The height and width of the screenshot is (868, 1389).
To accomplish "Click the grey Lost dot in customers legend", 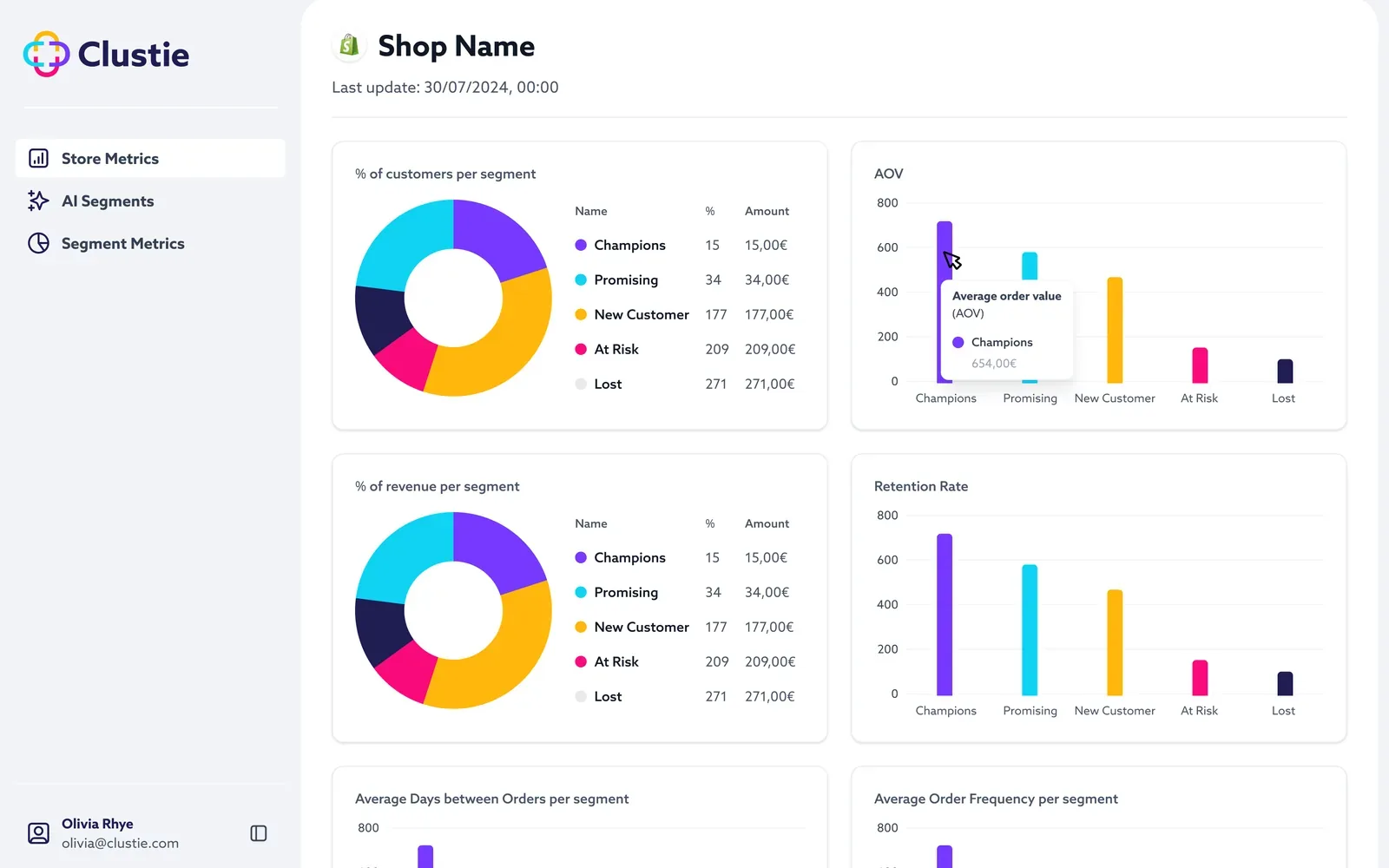I will click(x=581, y=384).
